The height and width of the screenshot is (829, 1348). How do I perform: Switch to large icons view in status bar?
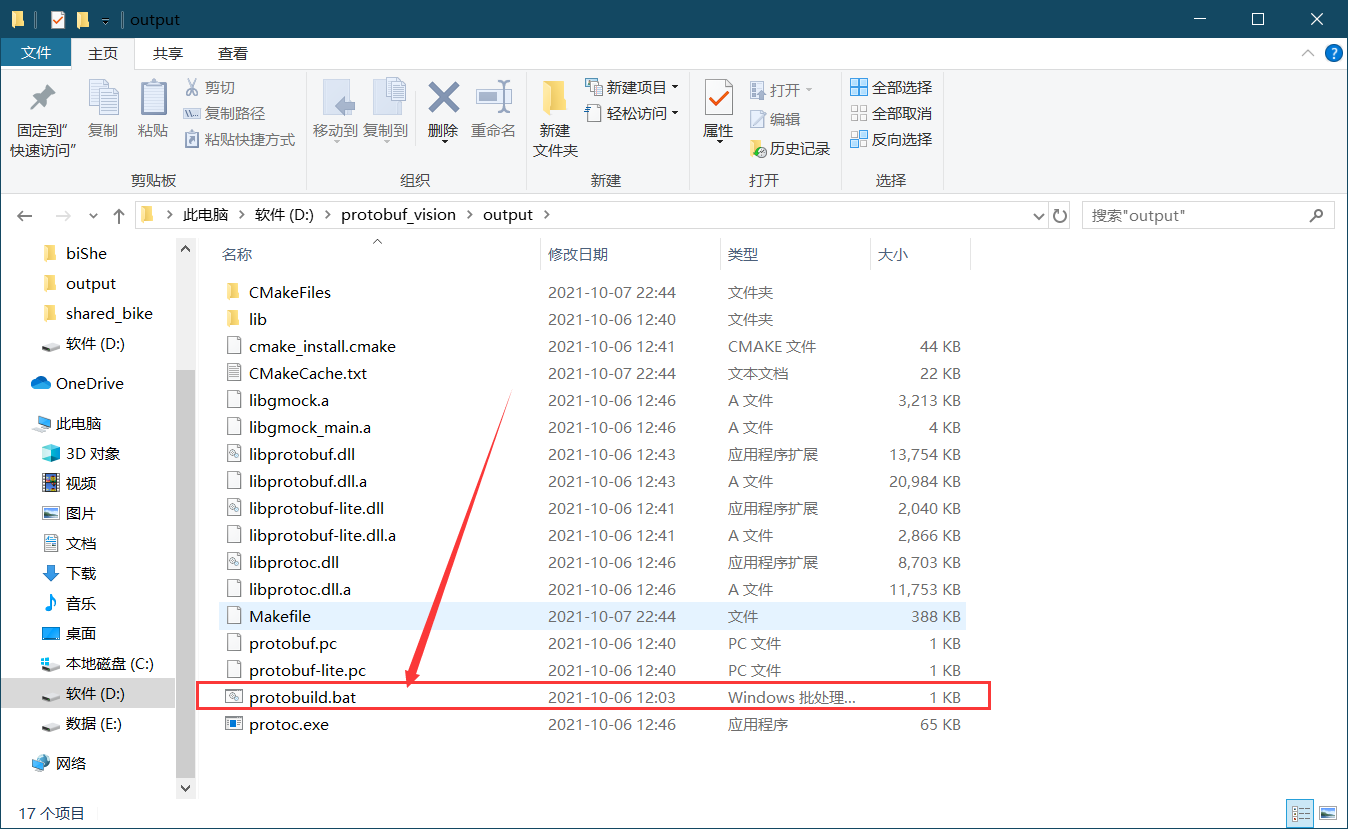point(1329,813)
